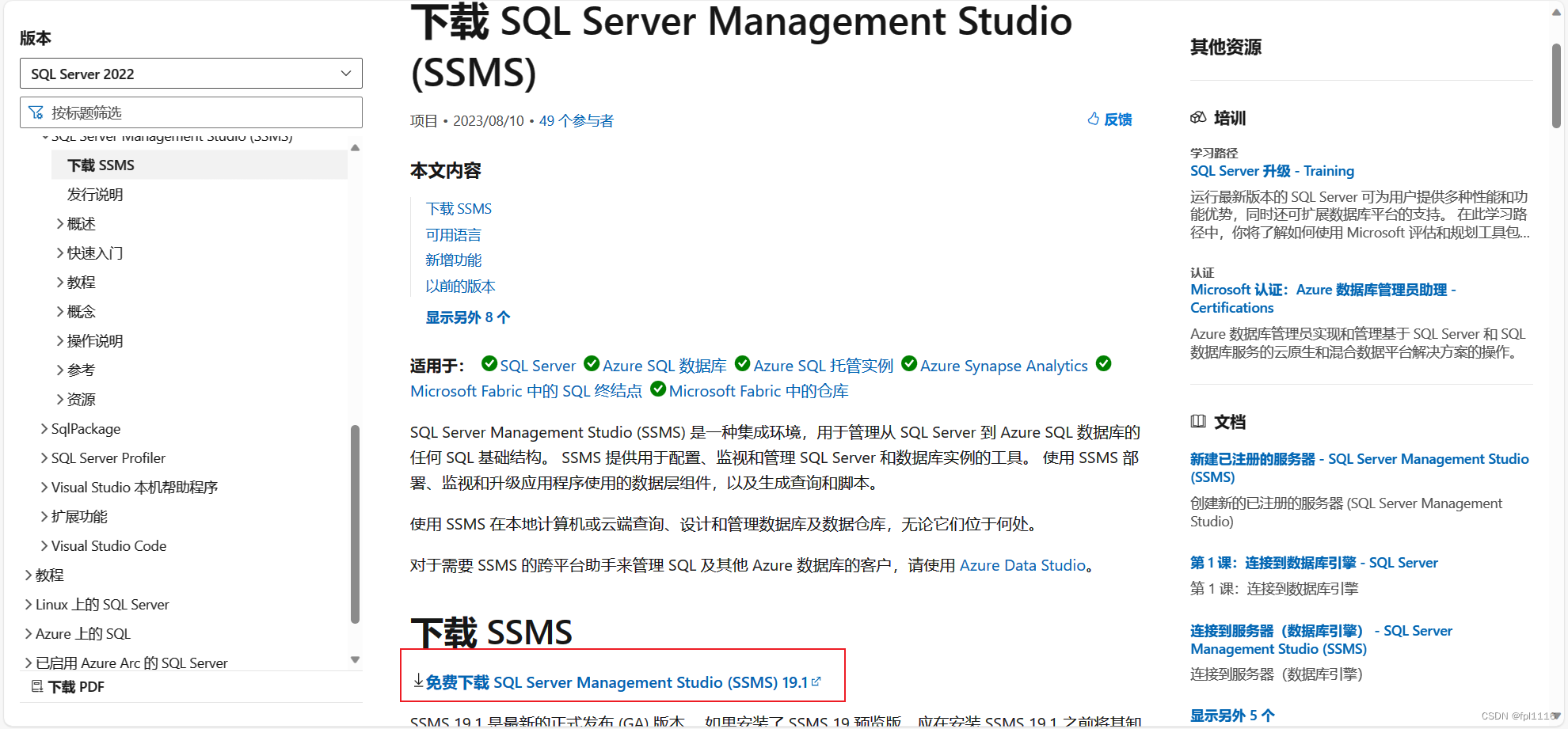This screenshot has height=729, width=1568.
Task: Click the filter by title input field
Action: [191, 112]
